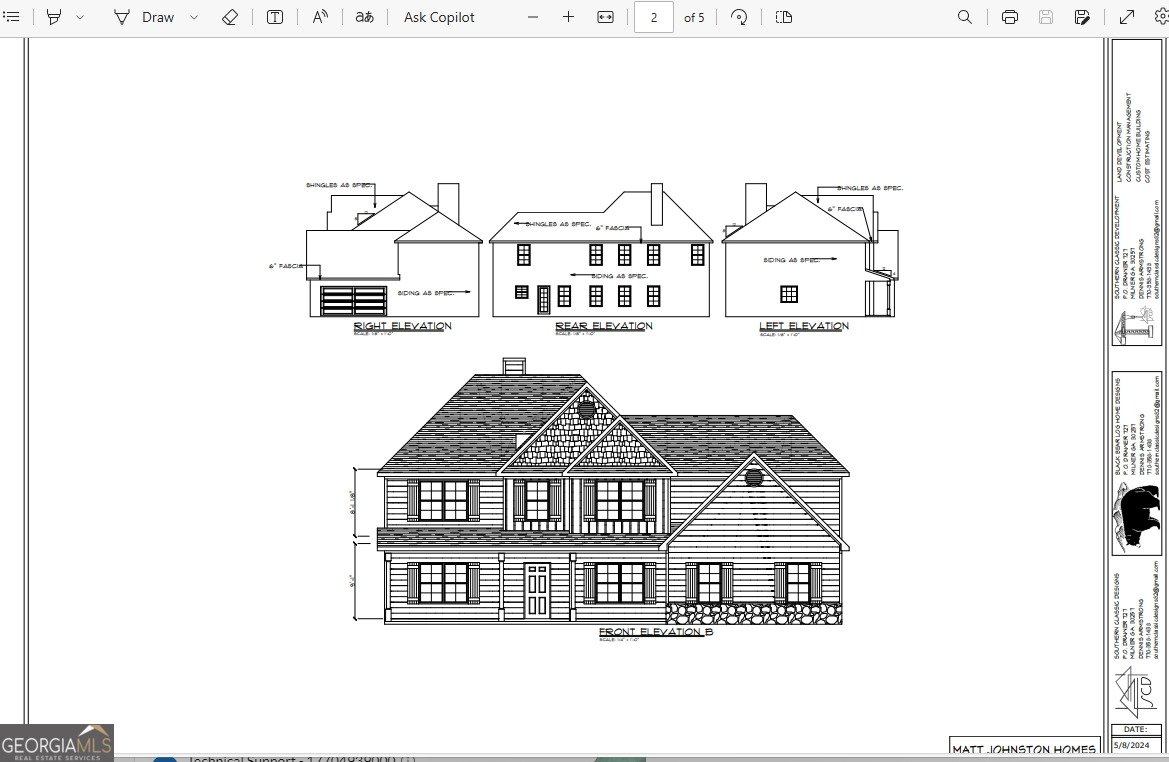Screen dimensions: 1169x762
Task: Rotate the page
Action: tap(739, 16)
